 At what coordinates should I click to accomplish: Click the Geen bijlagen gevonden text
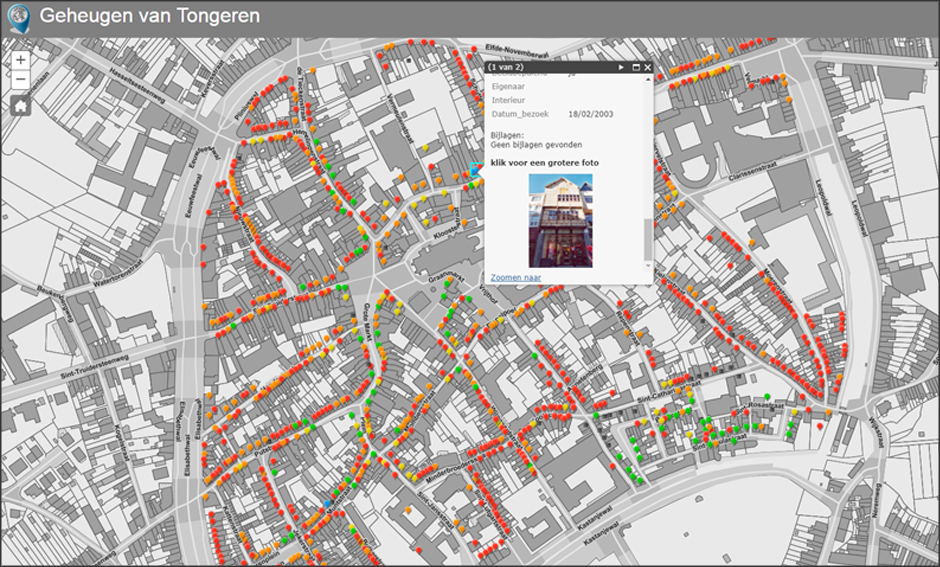pos(536,144)
